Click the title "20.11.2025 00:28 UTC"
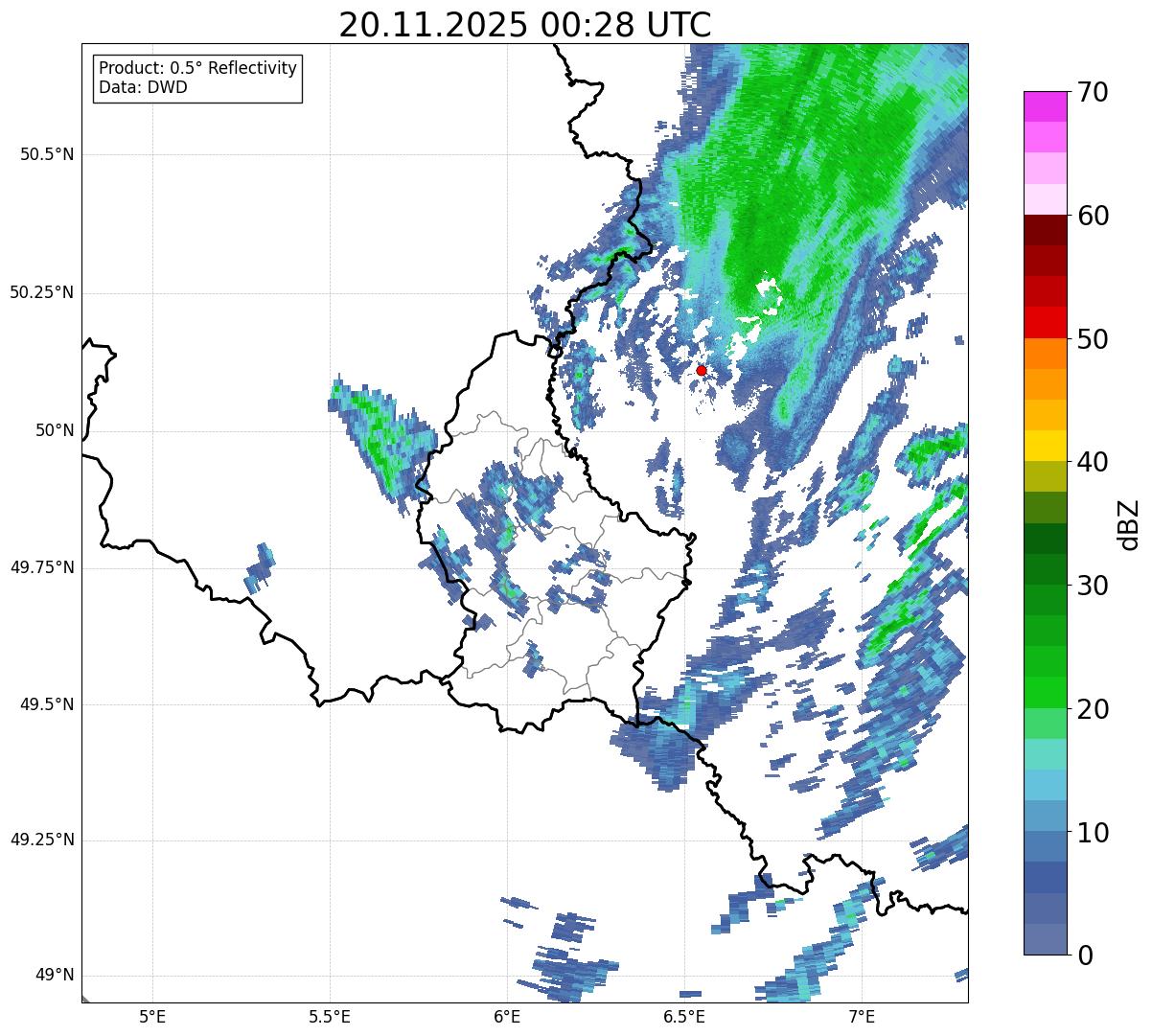This screenshot has width=1152, height=1036. pos(525,25)
